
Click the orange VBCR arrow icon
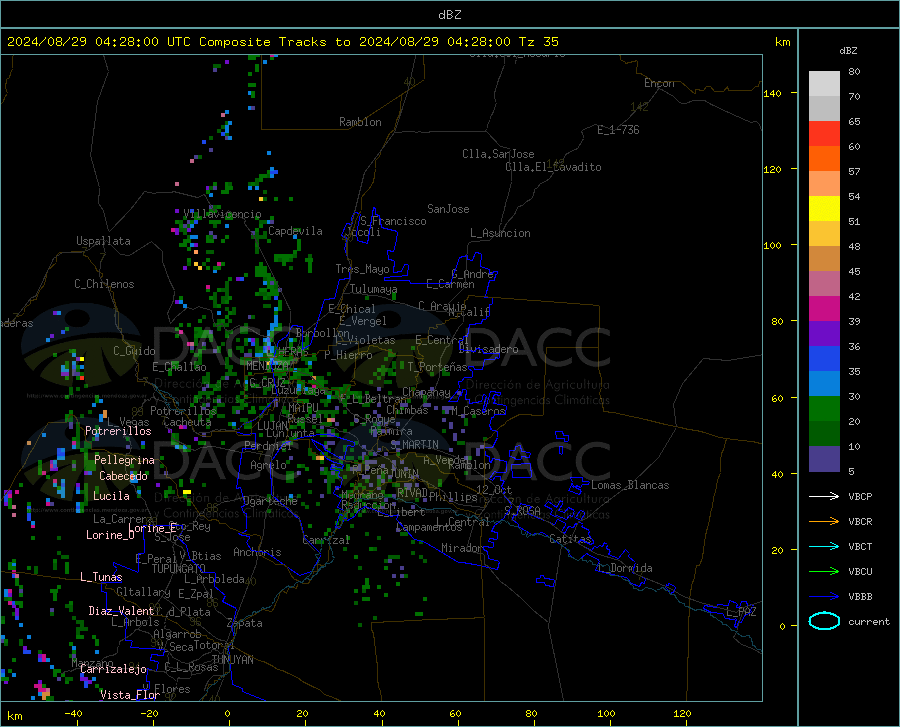(824, 522)
